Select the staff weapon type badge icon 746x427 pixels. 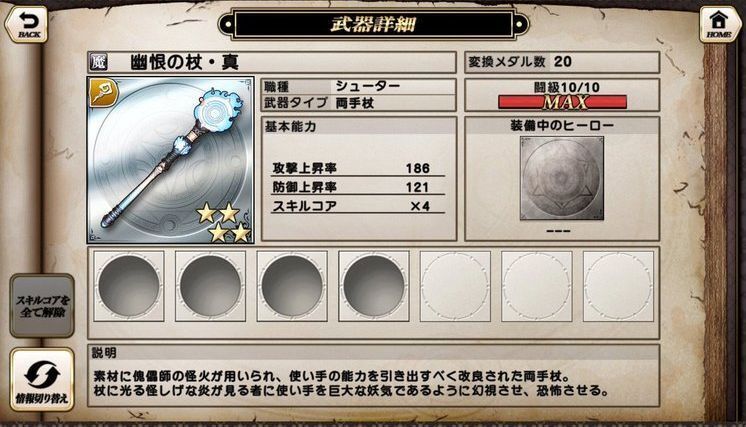pos(103,92)
